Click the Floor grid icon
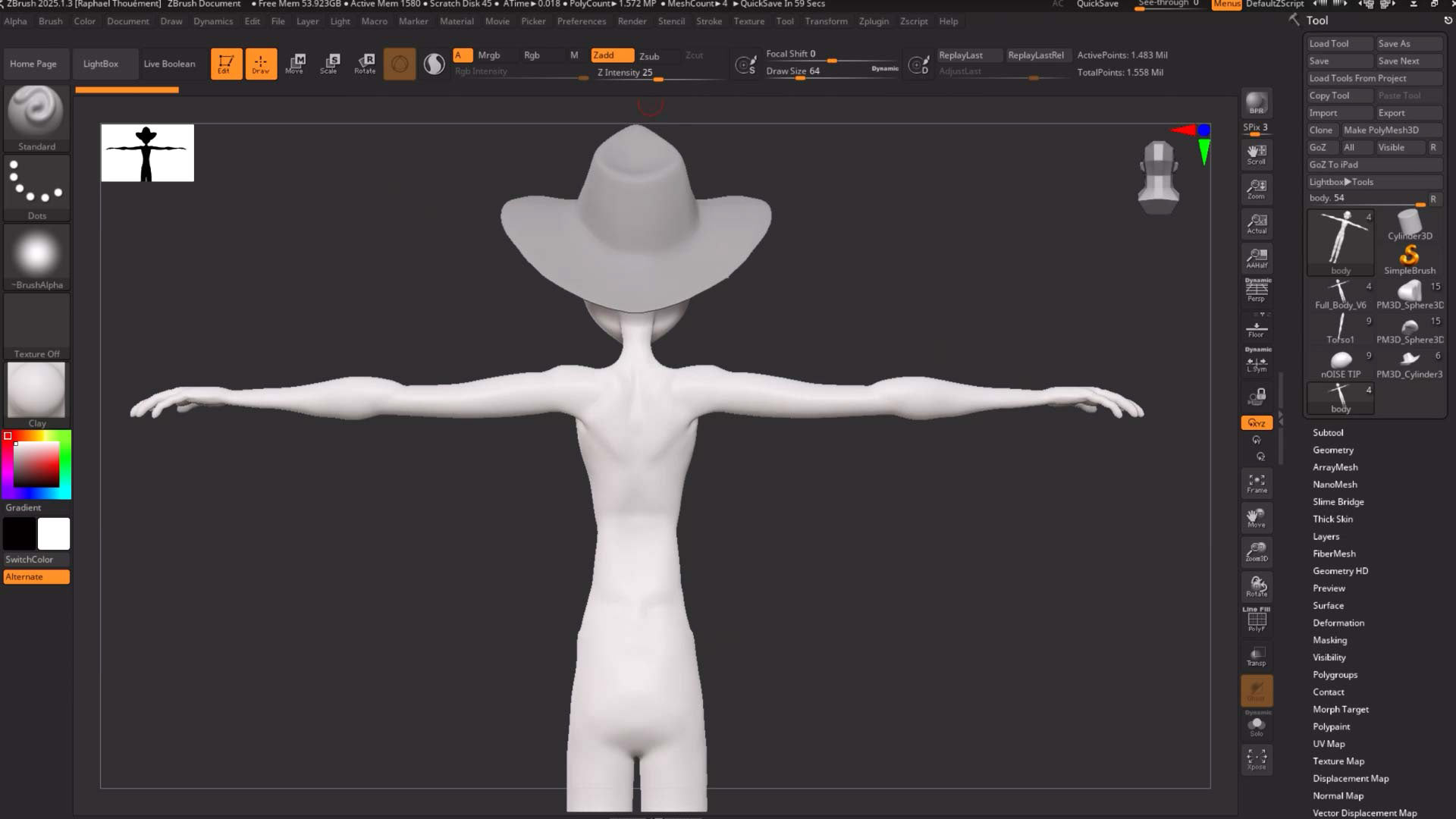Viewport: 1456px width, 819px height. click(1257, 330)
